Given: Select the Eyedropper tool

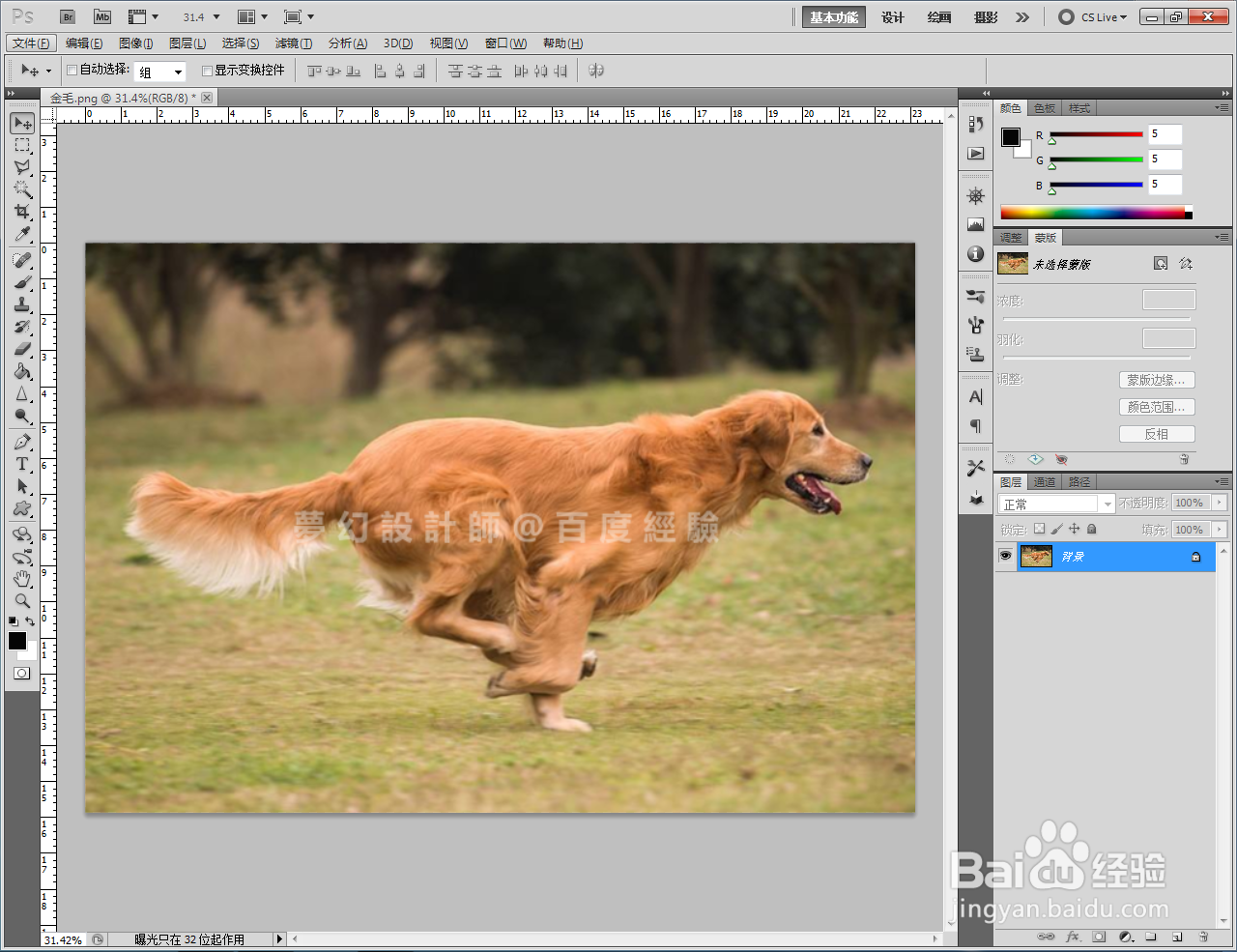Looking at the screenshot, I should coord(22,234).
